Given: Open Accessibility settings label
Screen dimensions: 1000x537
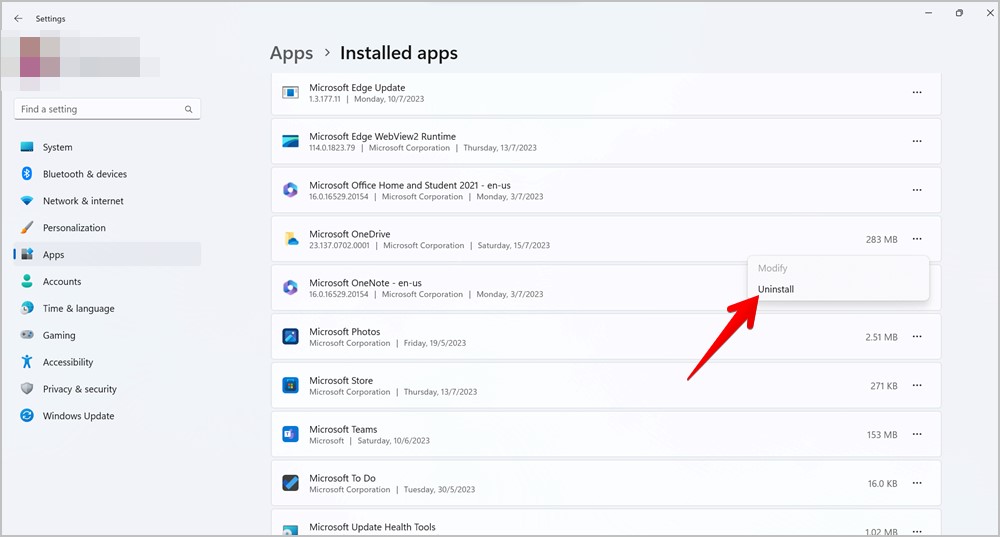Looking at the screenshot, I should (68, 362).
